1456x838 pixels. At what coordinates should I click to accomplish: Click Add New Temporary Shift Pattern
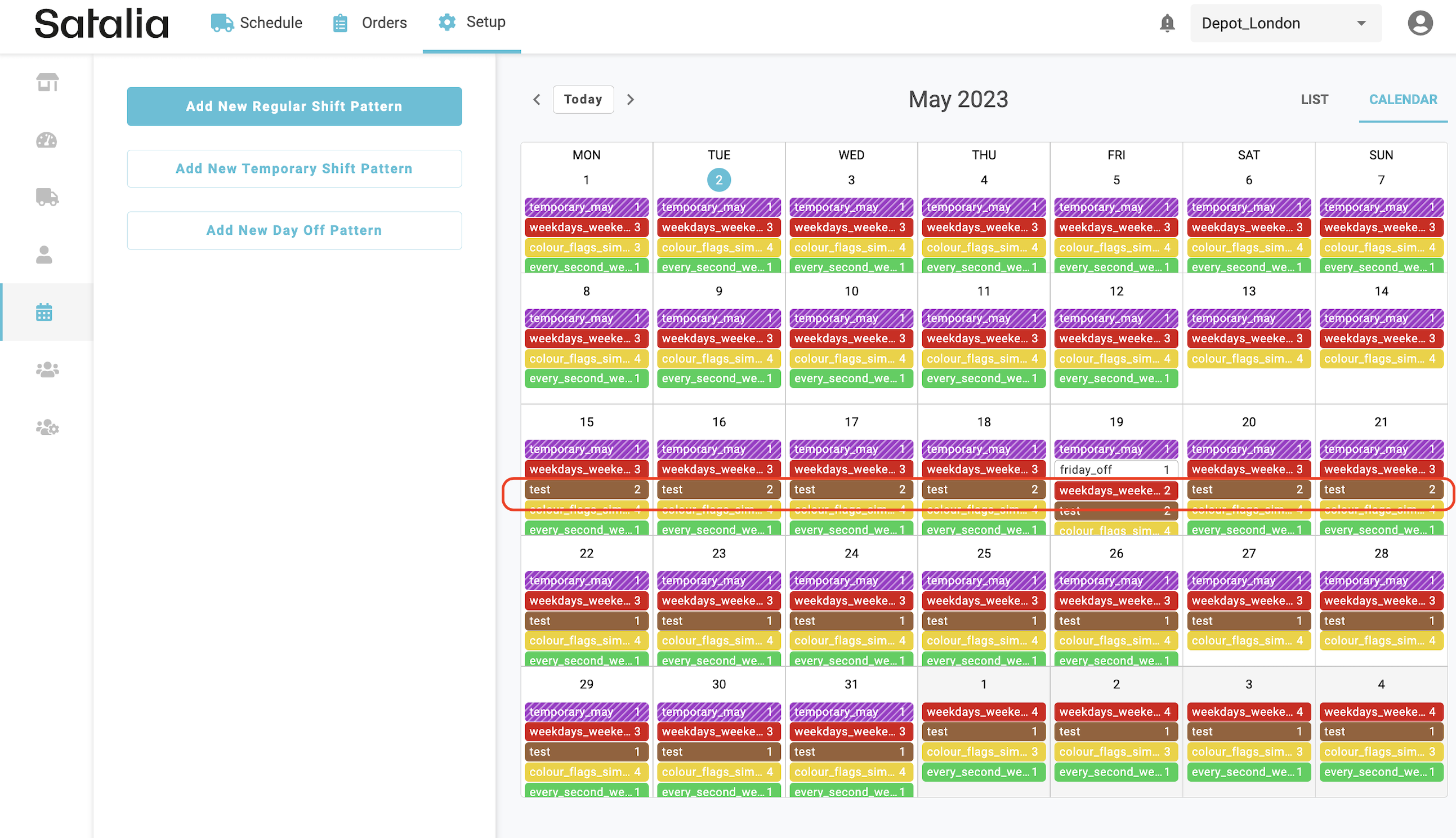tap(294, 168)
